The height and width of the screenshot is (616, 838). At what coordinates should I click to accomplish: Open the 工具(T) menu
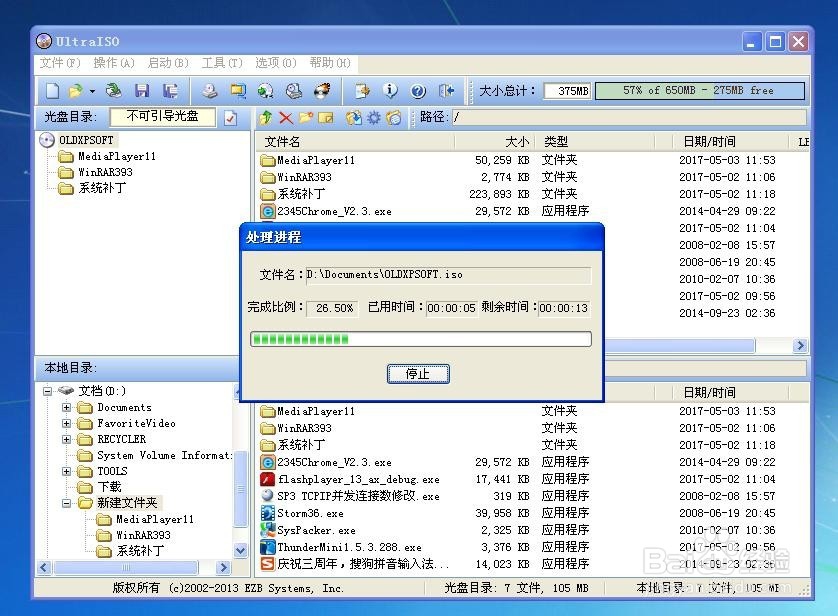point(222,63)
